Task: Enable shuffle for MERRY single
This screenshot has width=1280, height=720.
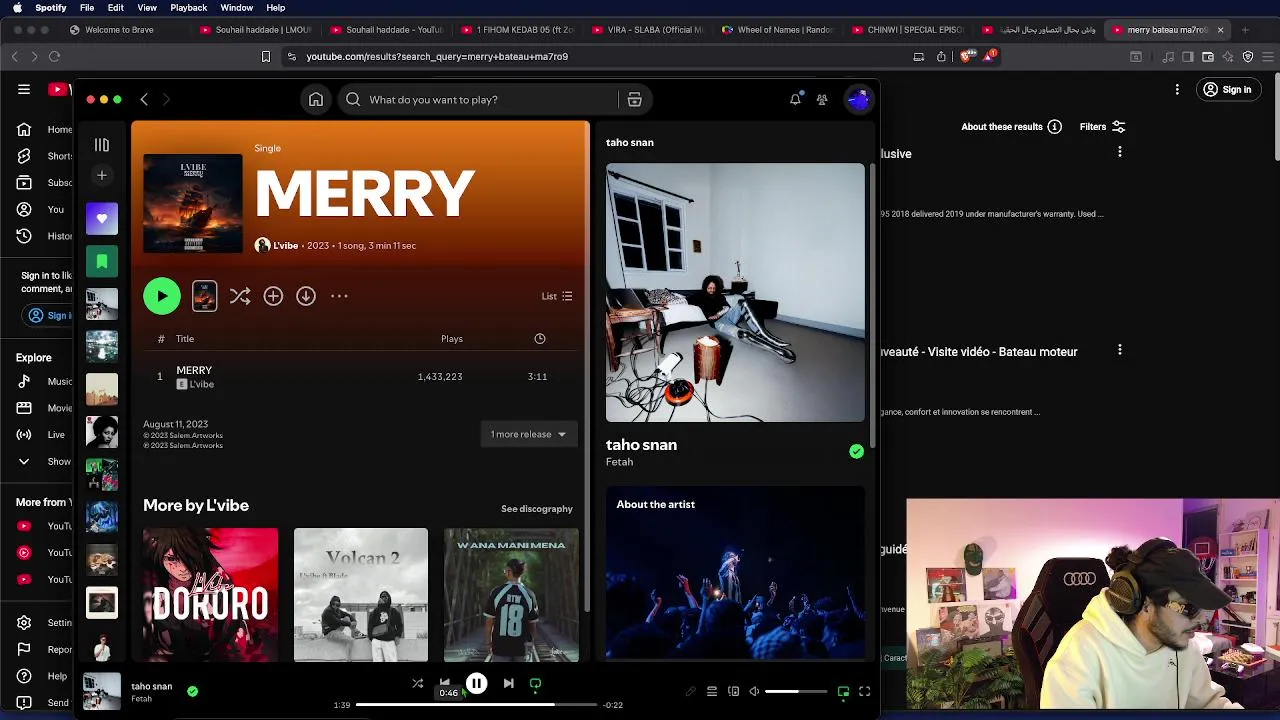Action: (x=240, y=296)
